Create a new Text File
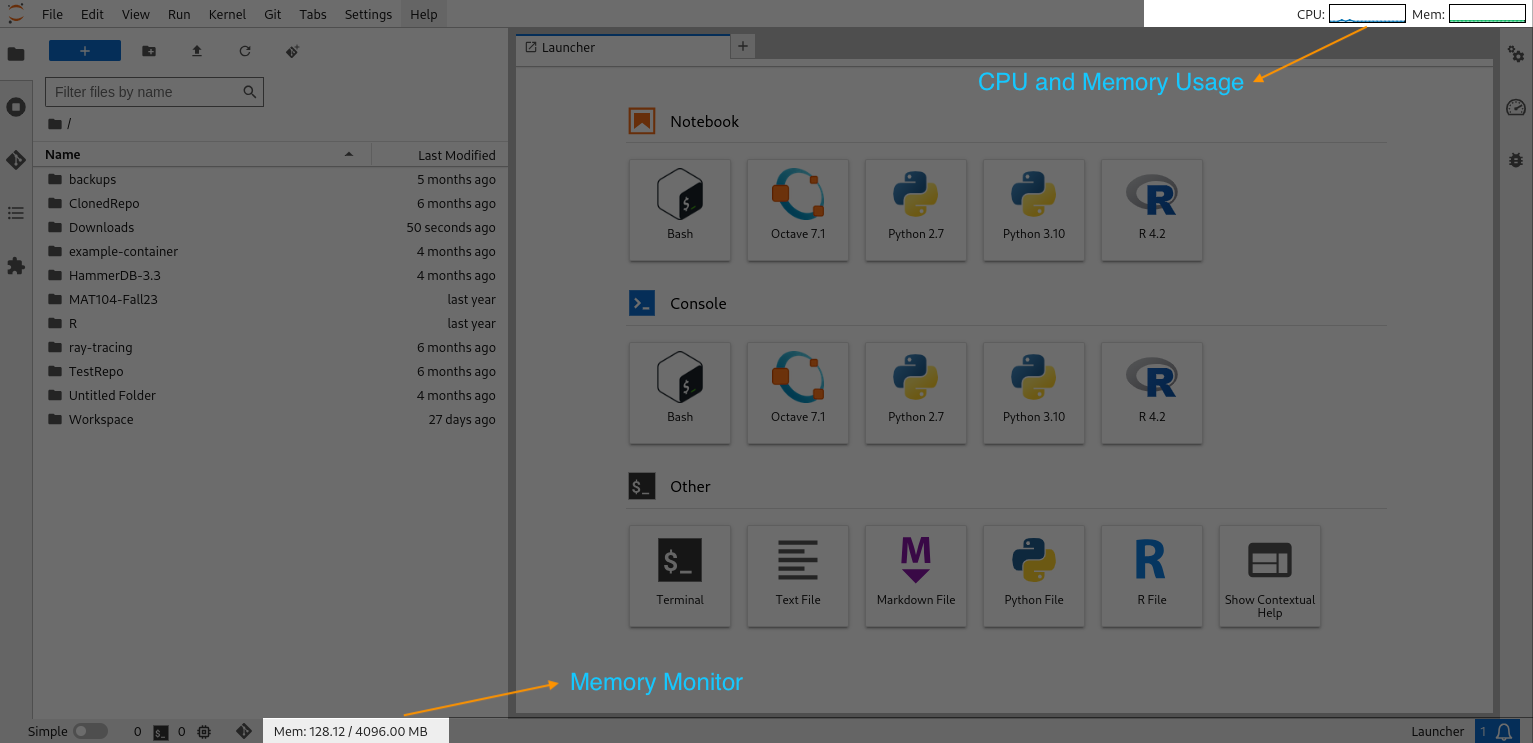 coord(798,576)
